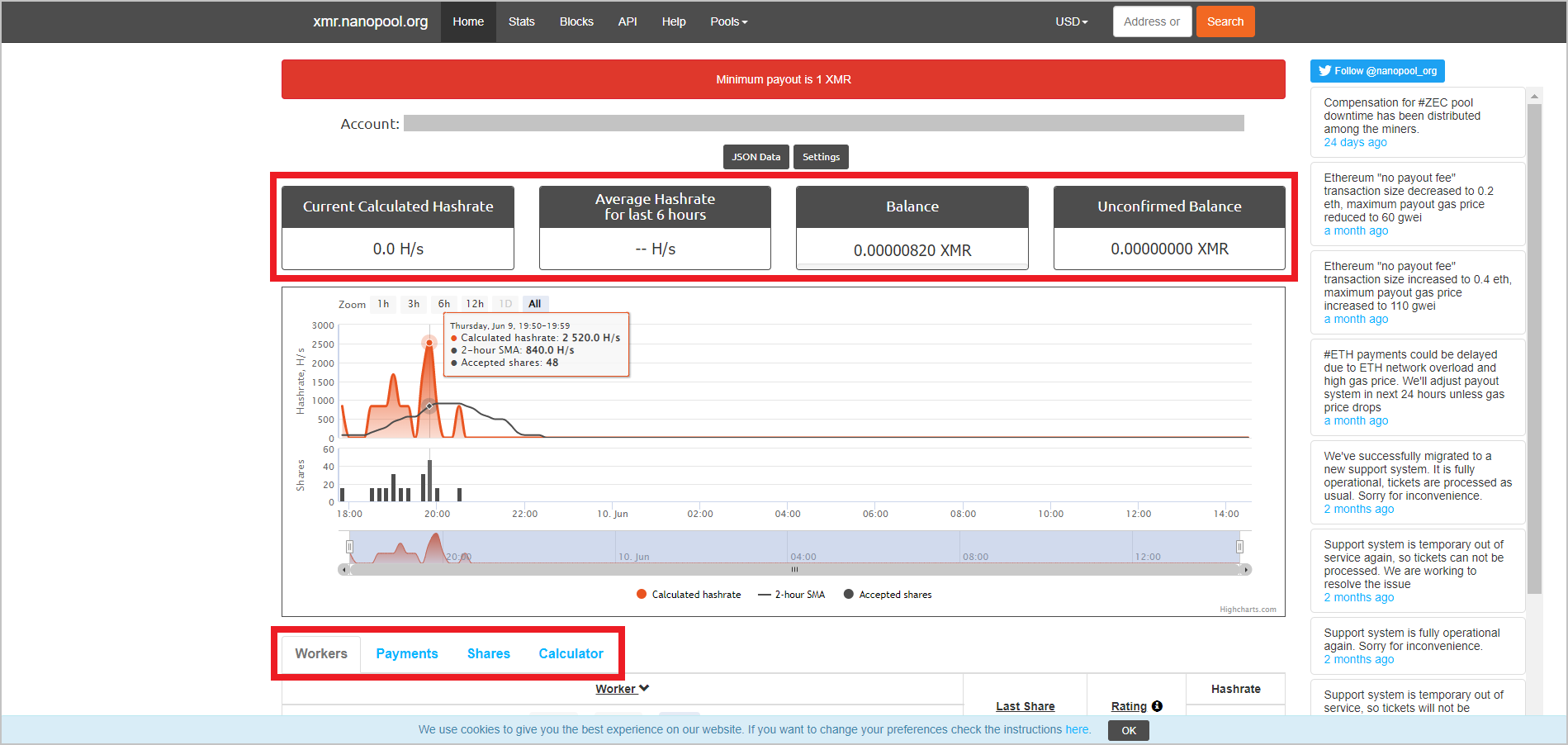
Task: Click the navigator scrollbar right arrow
Action: pyautogui.click(x=1246, y=569)
